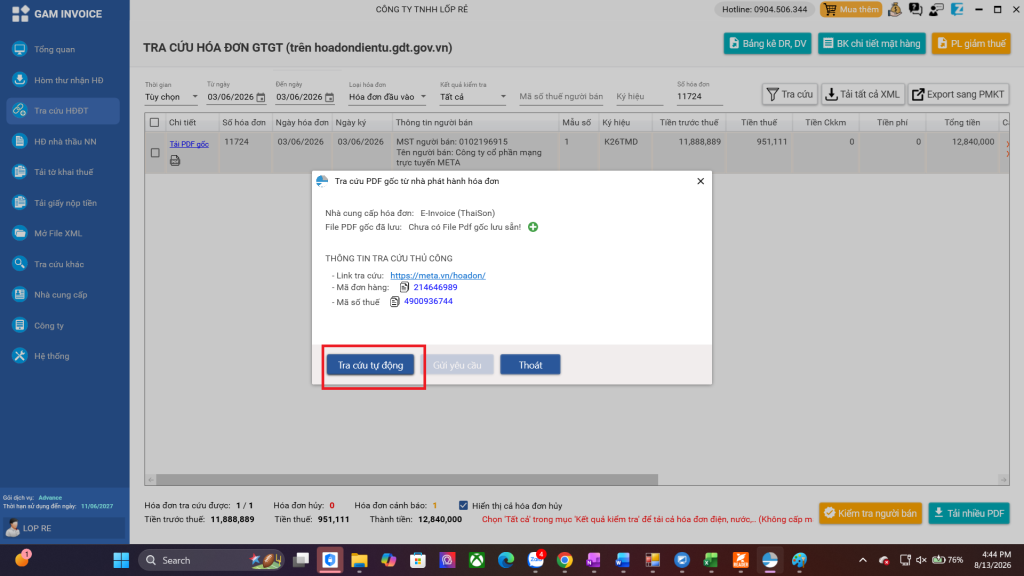Click the Tra cứu filter button

click(x=790, y=95)
